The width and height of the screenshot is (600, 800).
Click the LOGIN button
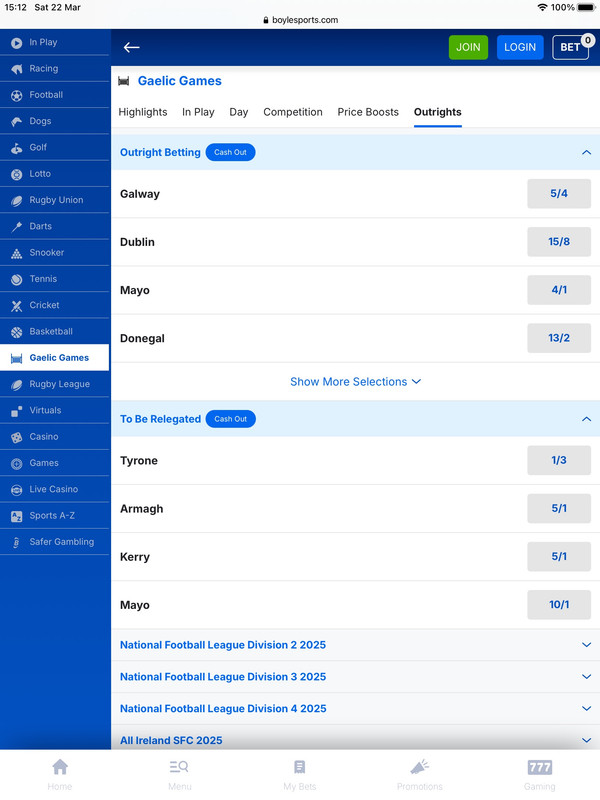(x=520, y=47)
